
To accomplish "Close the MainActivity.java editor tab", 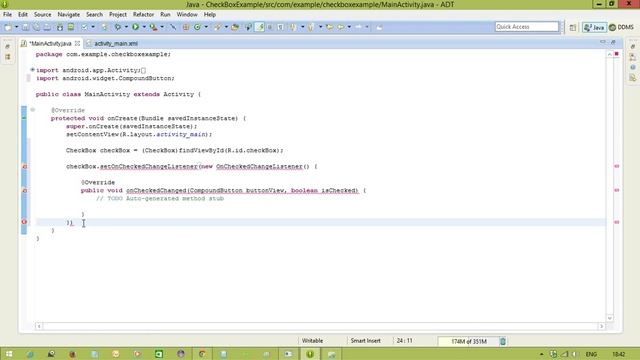I will point(77,43).
